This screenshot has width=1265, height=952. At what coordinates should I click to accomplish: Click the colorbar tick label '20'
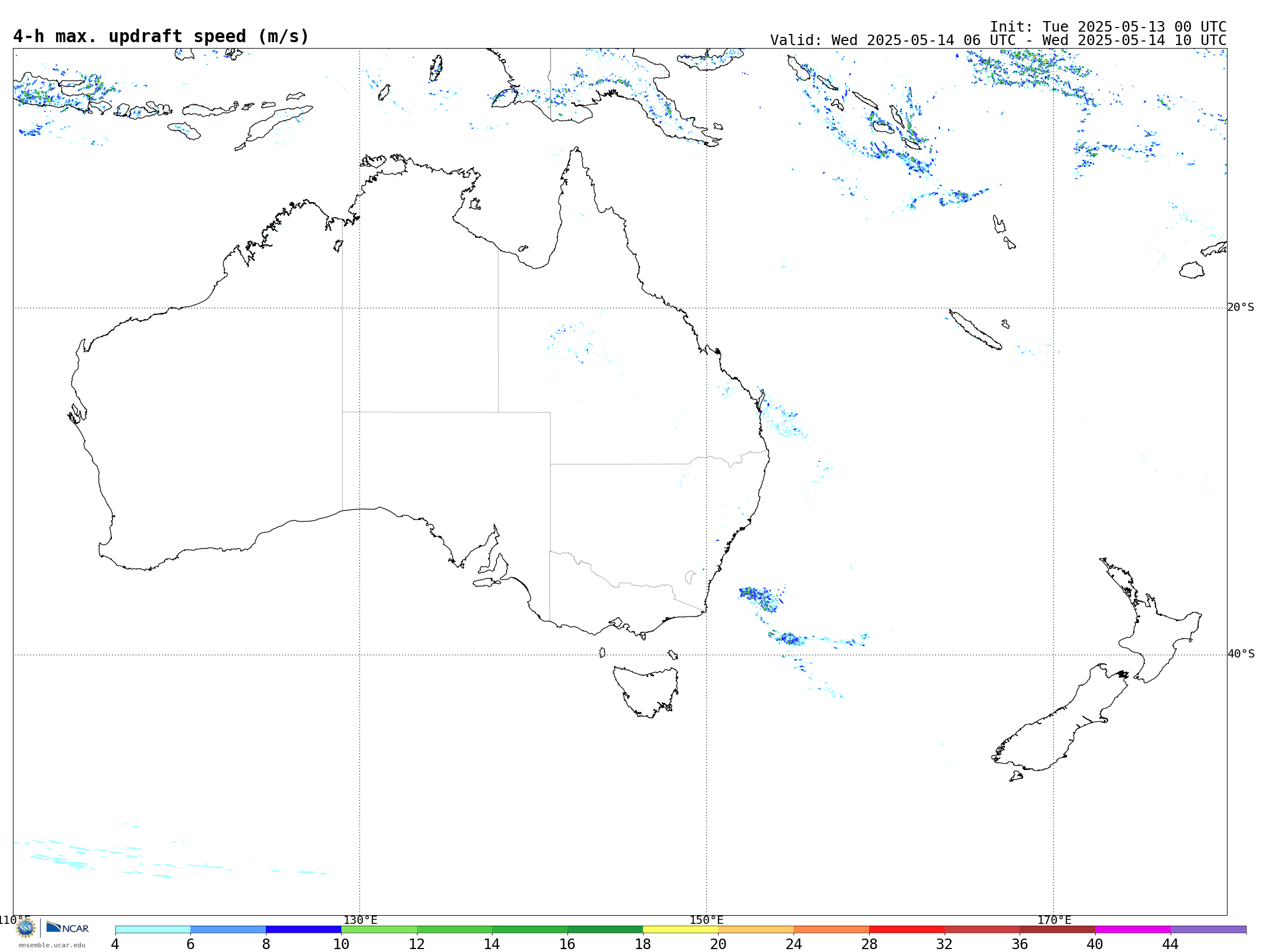click(x=718, y=944)
